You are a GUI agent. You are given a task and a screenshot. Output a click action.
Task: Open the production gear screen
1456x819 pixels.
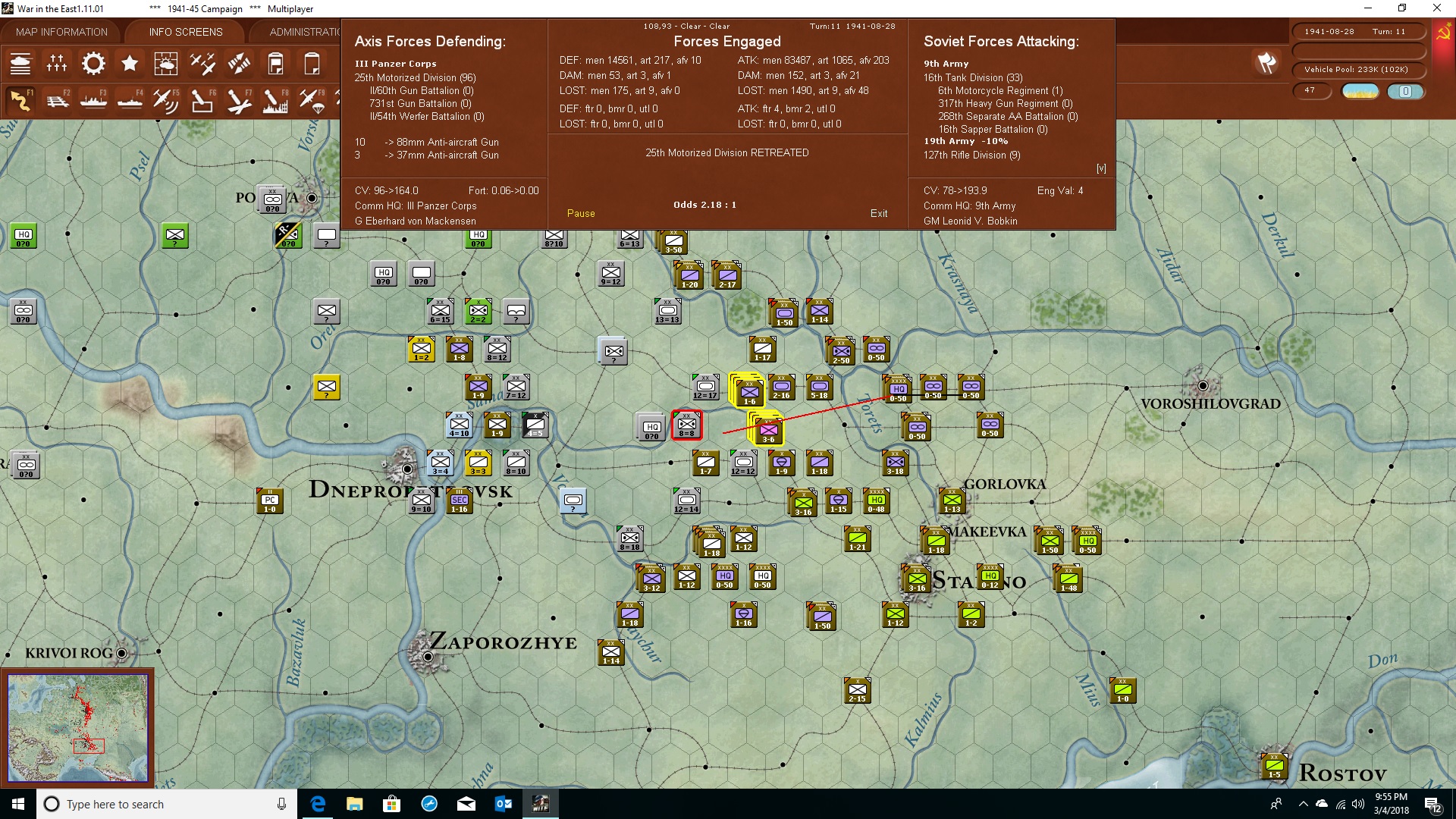coord(93,64)
